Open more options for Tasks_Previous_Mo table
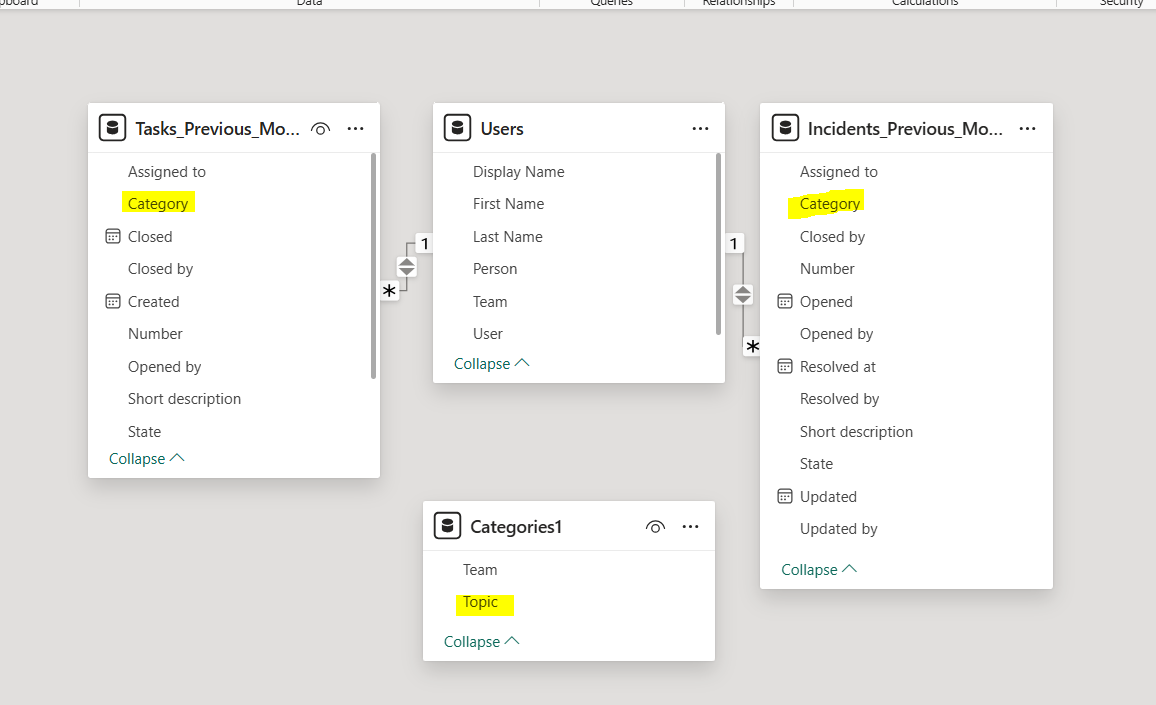The width and height of the screenshot is (1156, 705). [355, 128]
